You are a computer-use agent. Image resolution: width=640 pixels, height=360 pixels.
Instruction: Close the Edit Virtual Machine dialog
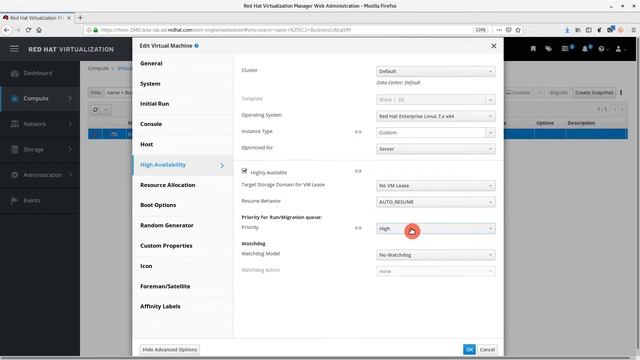493,46
